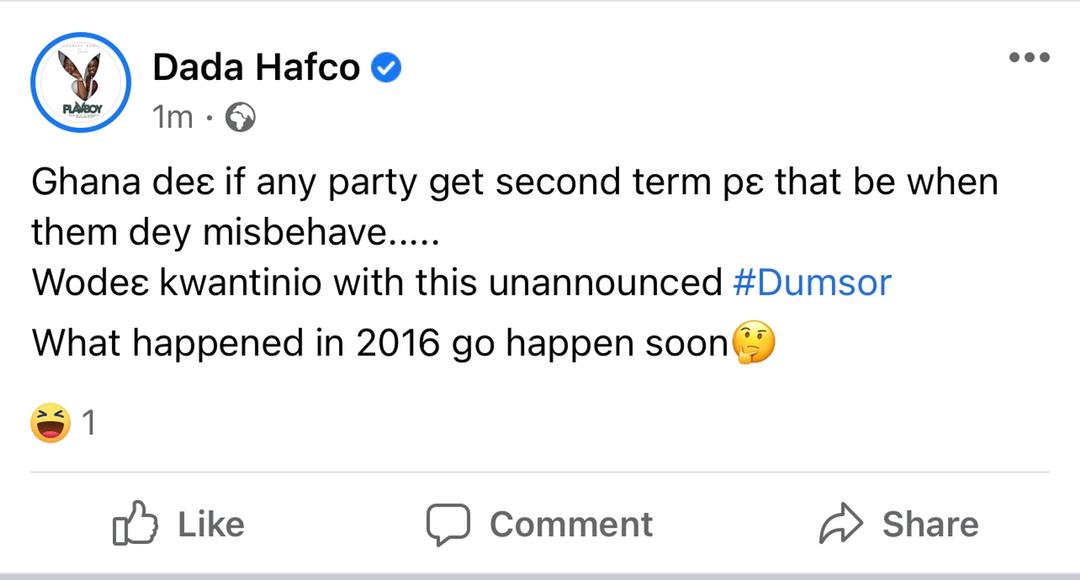The image size is (1080, 580).
Task: Click the thinking face emoji in post
Action: [x=754, y=342]
